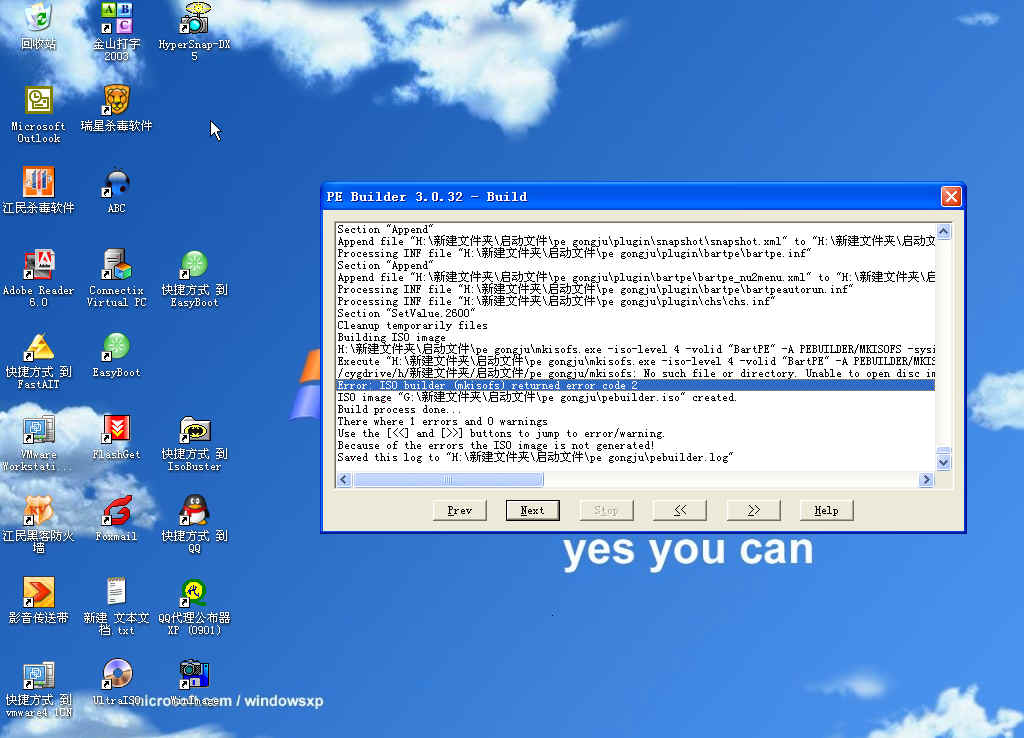
Task: Click the 'No such file or directory' log line
Action: click(x=635, y=374)
